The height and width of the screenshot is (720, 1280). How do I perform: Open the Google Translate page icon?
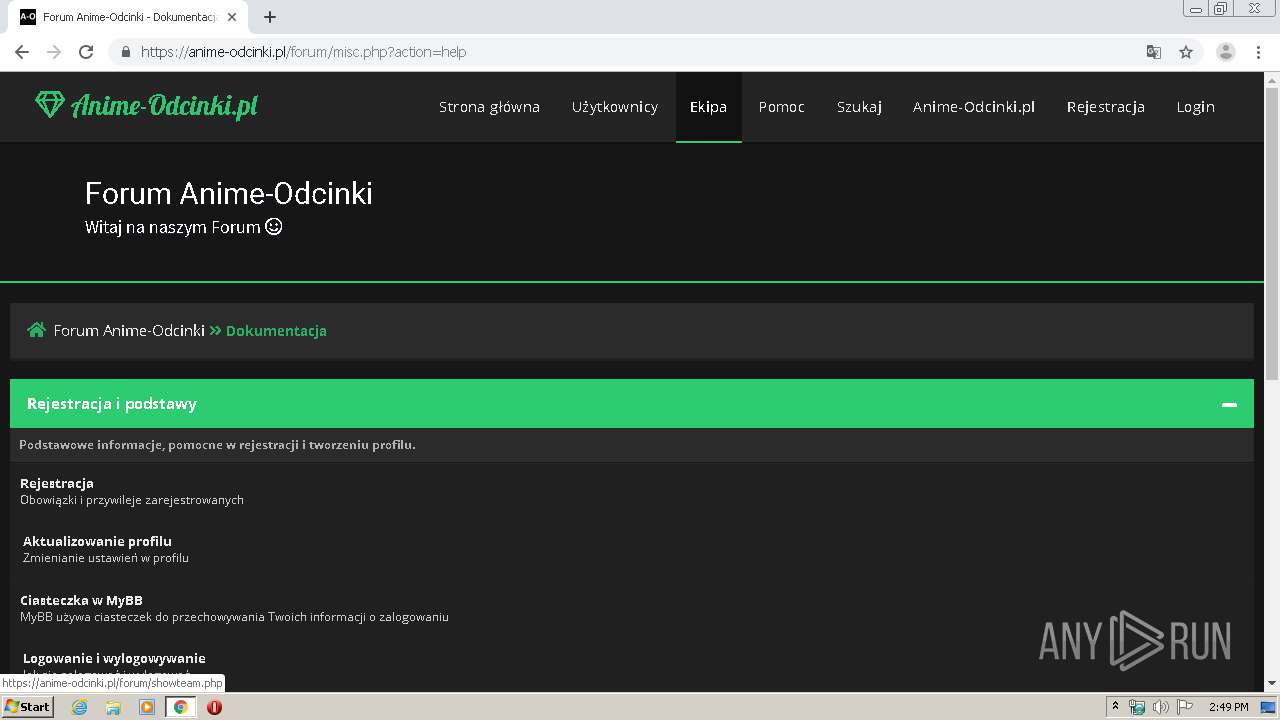[1153, 52]
